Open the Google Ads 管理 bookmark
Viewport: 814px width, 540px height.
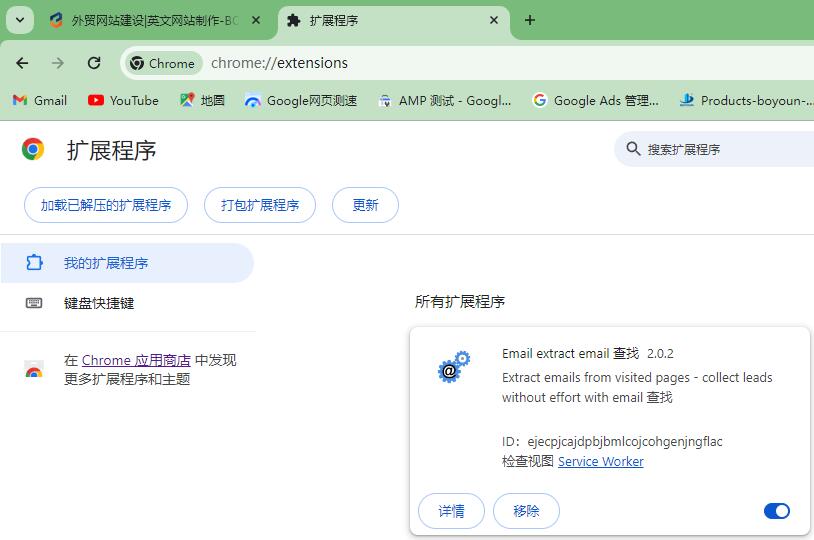click(596, 100)
